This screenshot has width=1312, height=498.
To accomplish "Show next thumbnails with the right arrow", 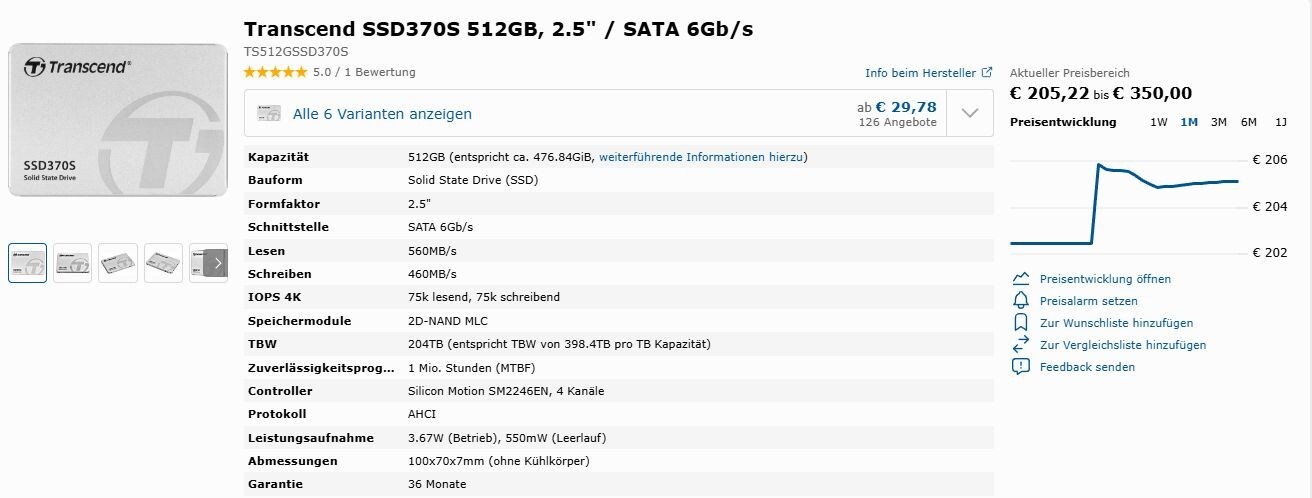I will coord(218,263).
